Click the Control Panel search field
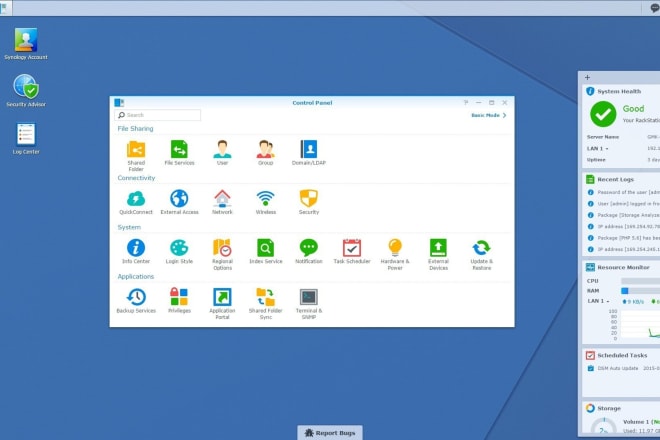660x440 pixels. coord(157,115)
